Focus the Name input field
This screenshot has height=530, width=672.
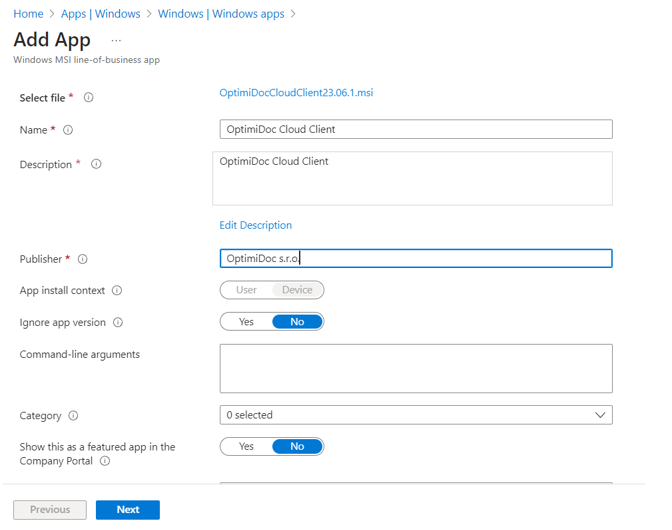coord(416,129)
